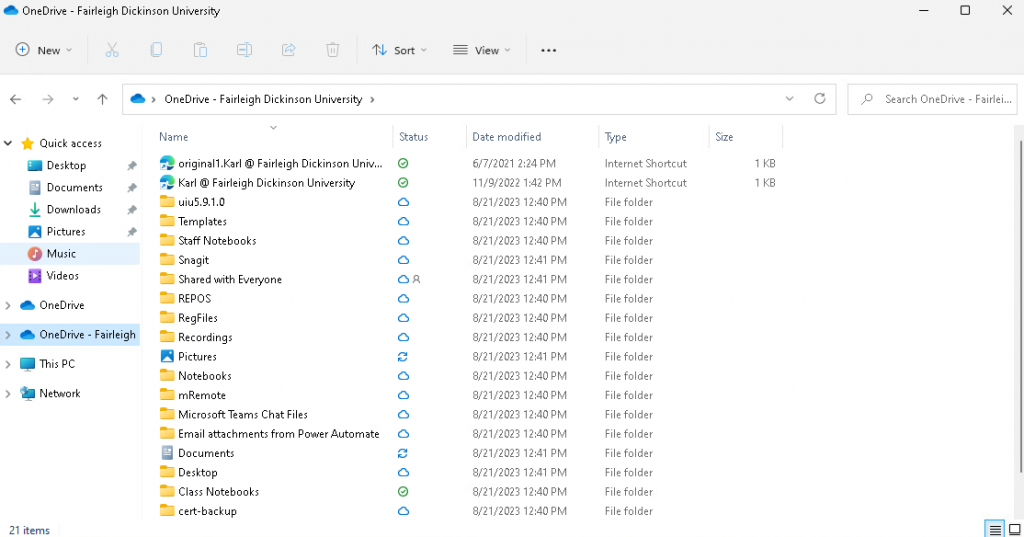
Task: Go up one folder level arrow
Action: click(103, 99)
